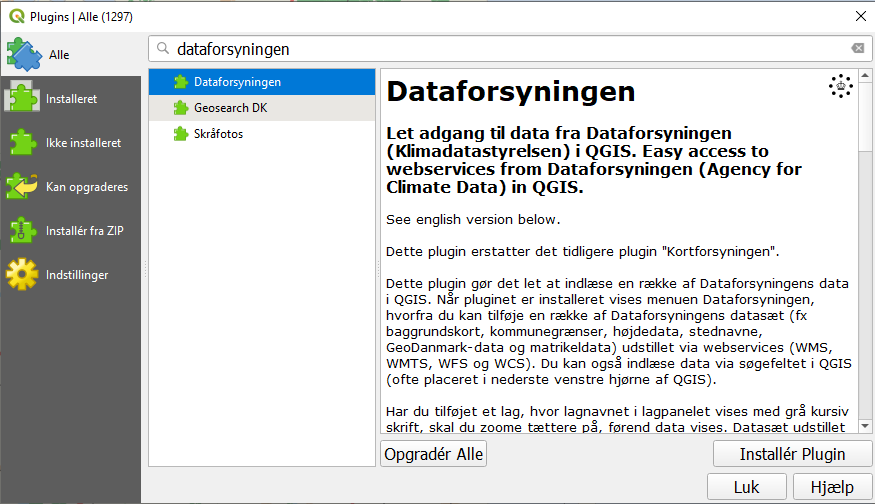Click the Dataforsyningen plugin puzzle icon
Screen dimensions: 875x504
181,82
